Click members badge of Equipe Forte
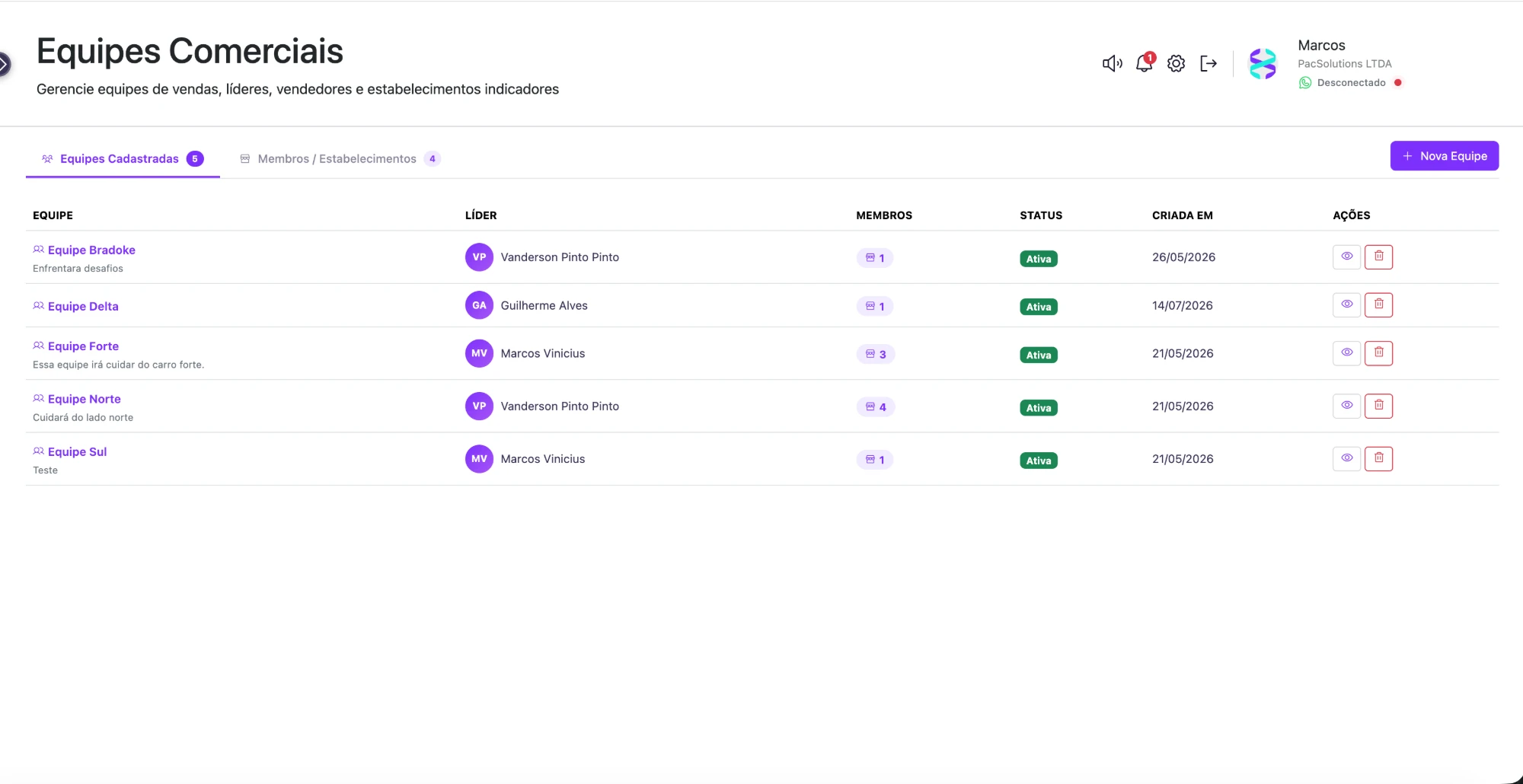The width and height of the screenshot is (1523, 784). (876, 354)
